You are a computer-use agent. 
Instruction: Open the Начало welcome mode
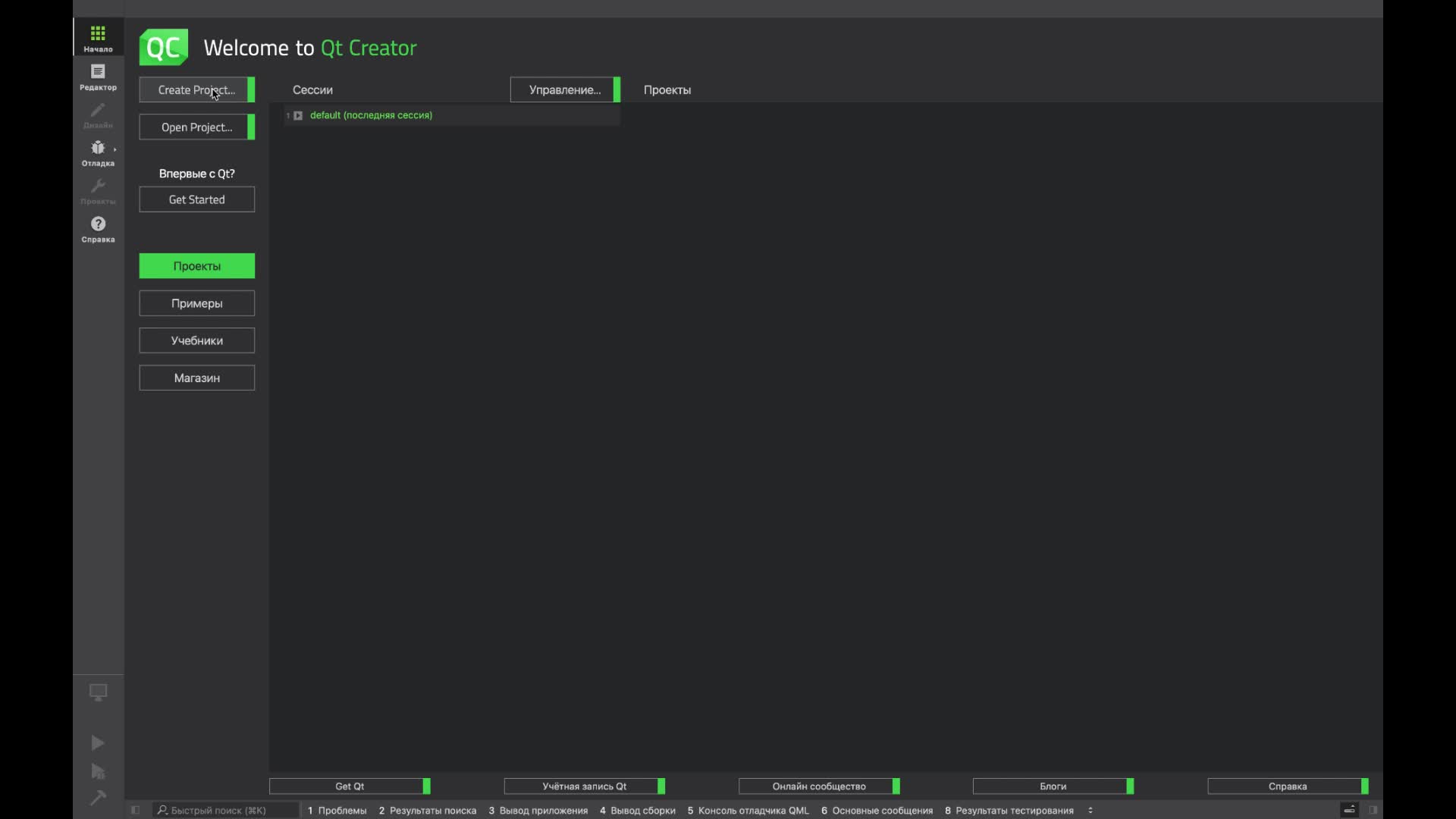[x=98, y=38]
